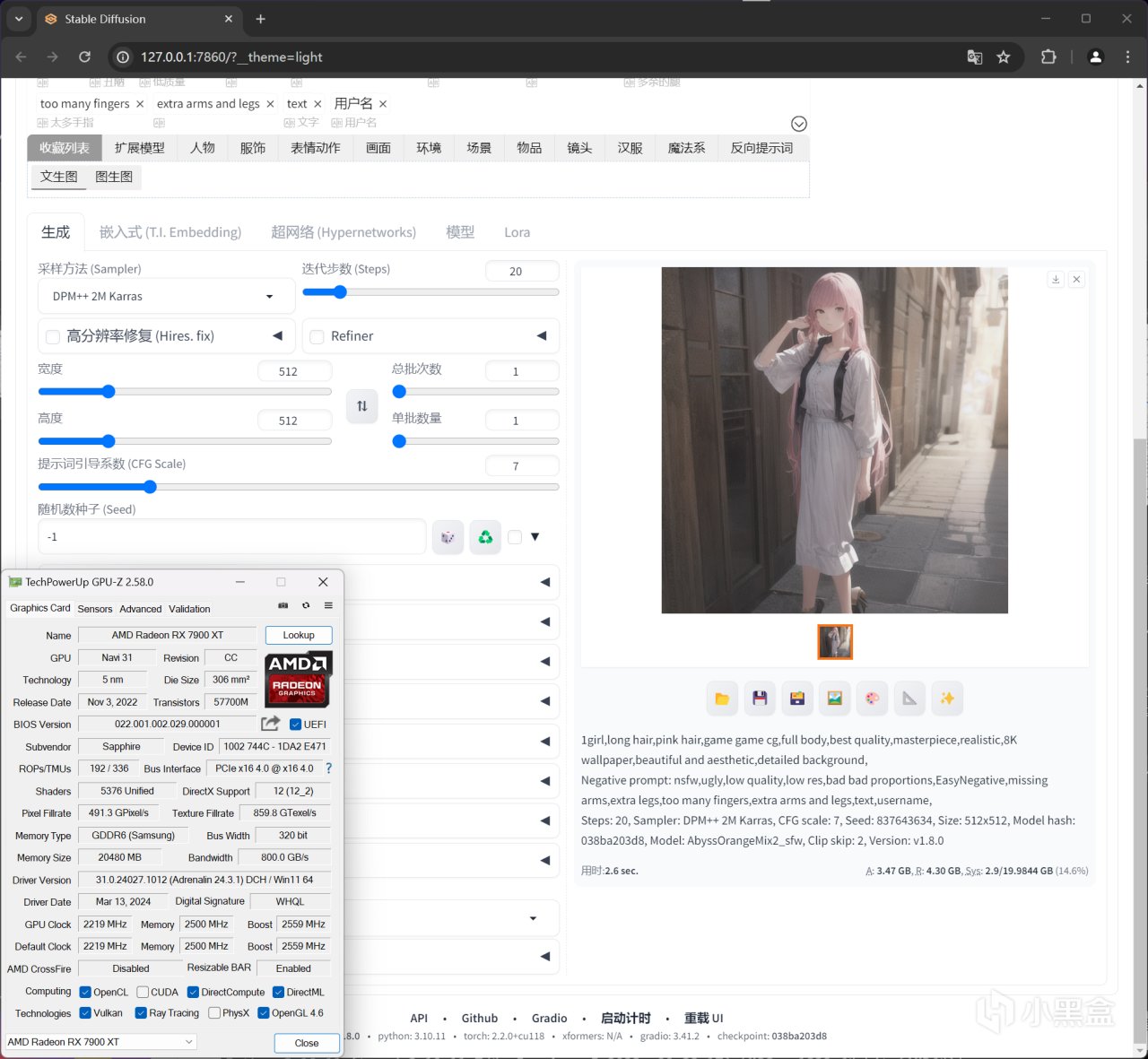This screenshot has height=1059, width=1148.
Task: Select the 反向提示词 category tab
Action: click(761, 148)
